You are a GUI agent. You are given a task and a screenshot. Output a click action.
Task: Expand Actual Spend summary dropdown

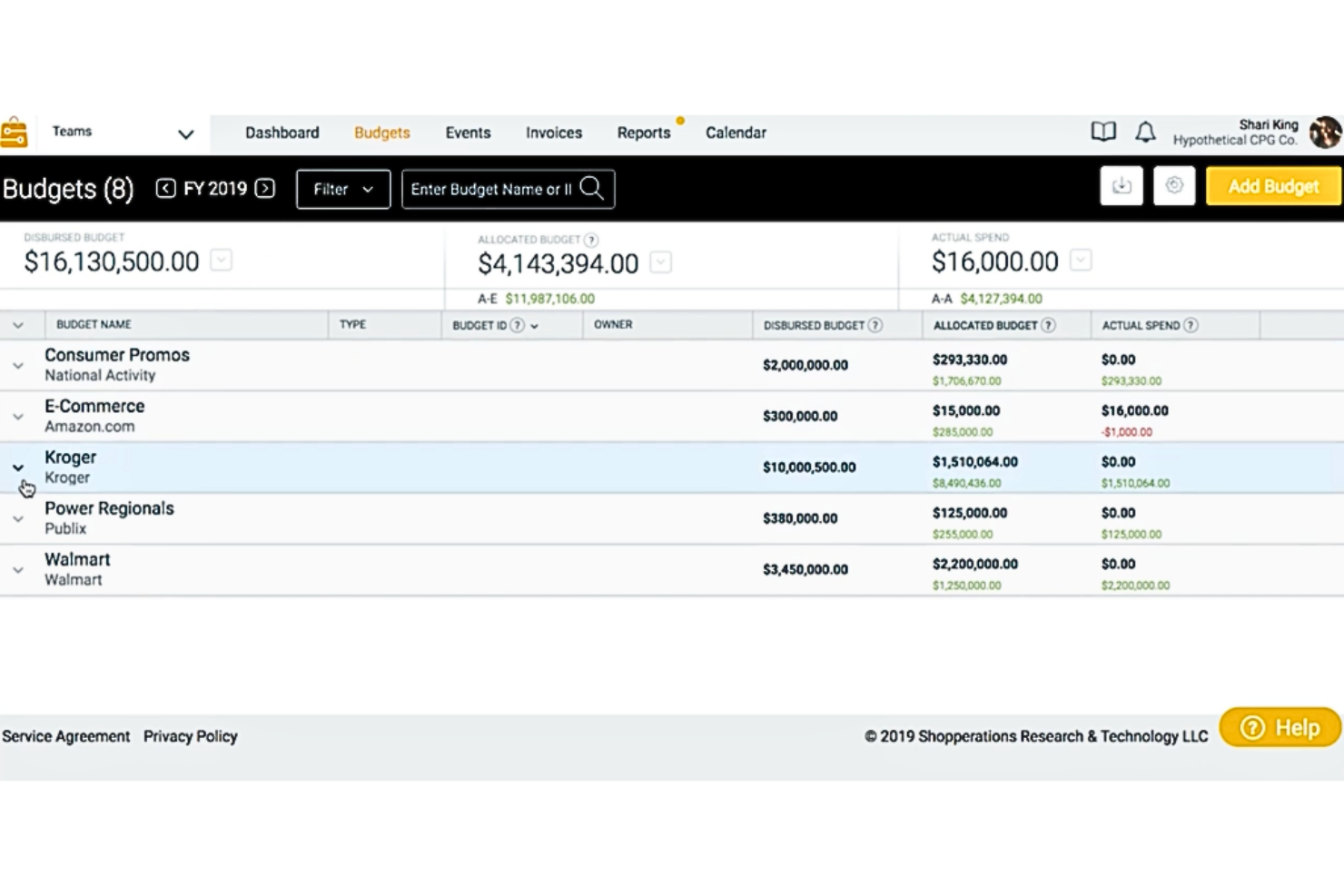[1080, 261]
